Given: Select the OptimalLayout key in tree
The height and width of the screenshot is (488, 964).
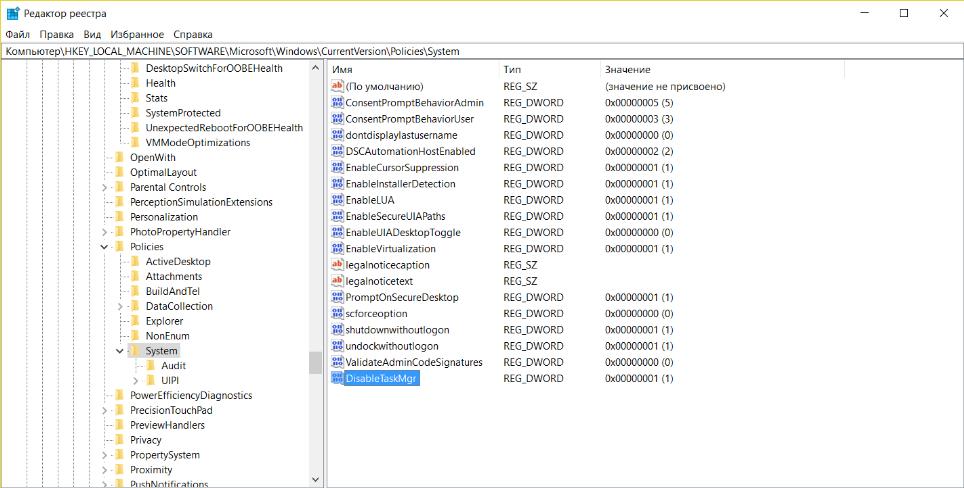Looking at the screenshot, I should [163, 172].
